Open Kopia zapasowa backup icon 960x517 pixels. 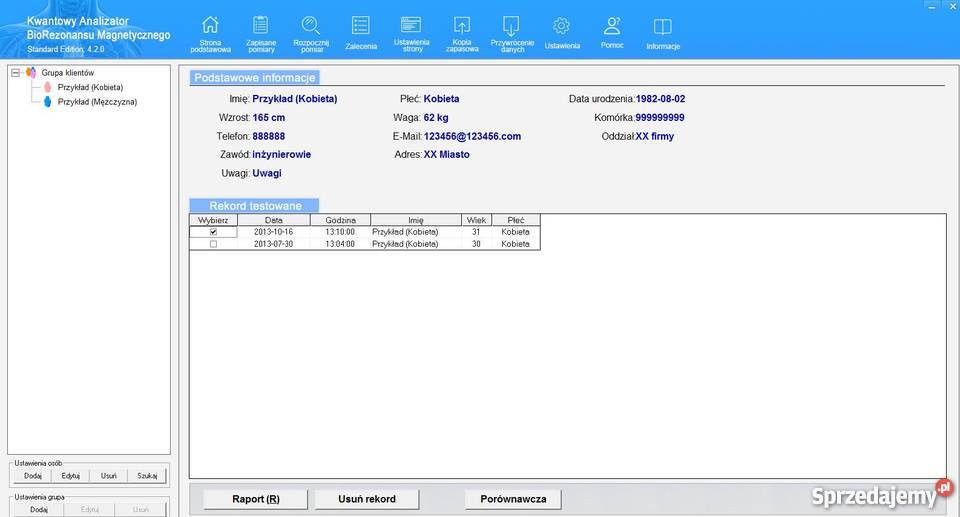(462, 25)
